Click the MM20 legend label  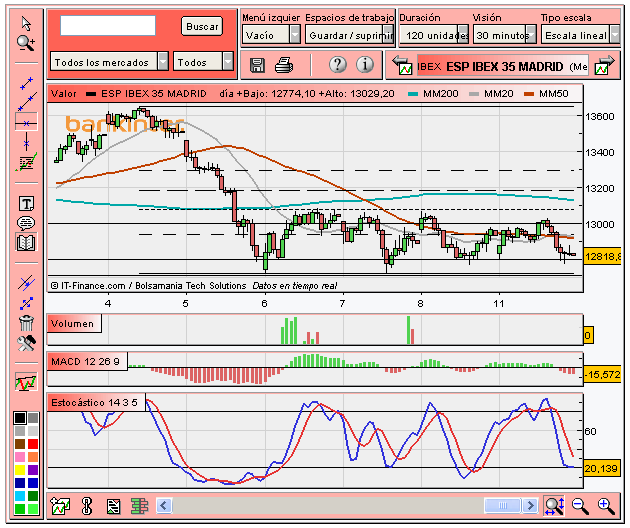click(x=498, y=94)
